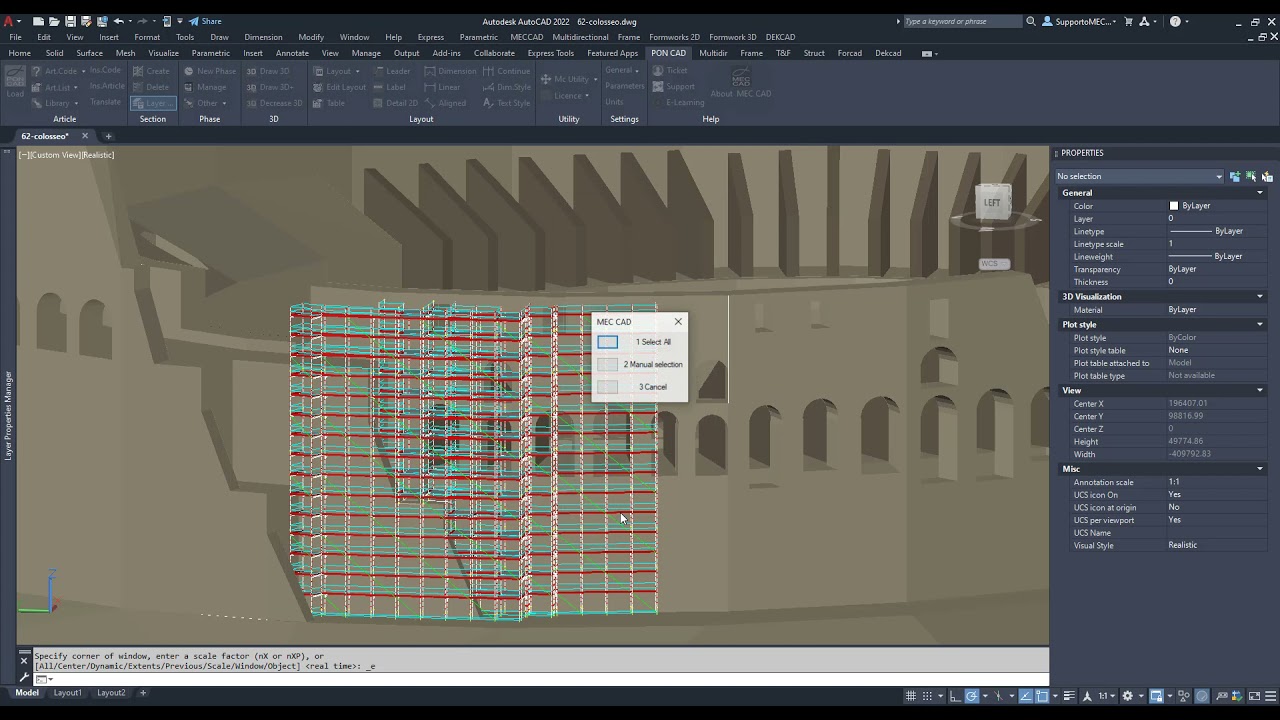Collapse the 3D Visualization section
Image resolution: width=1280 pixels, height=720 pixels.
[1259, 297]
